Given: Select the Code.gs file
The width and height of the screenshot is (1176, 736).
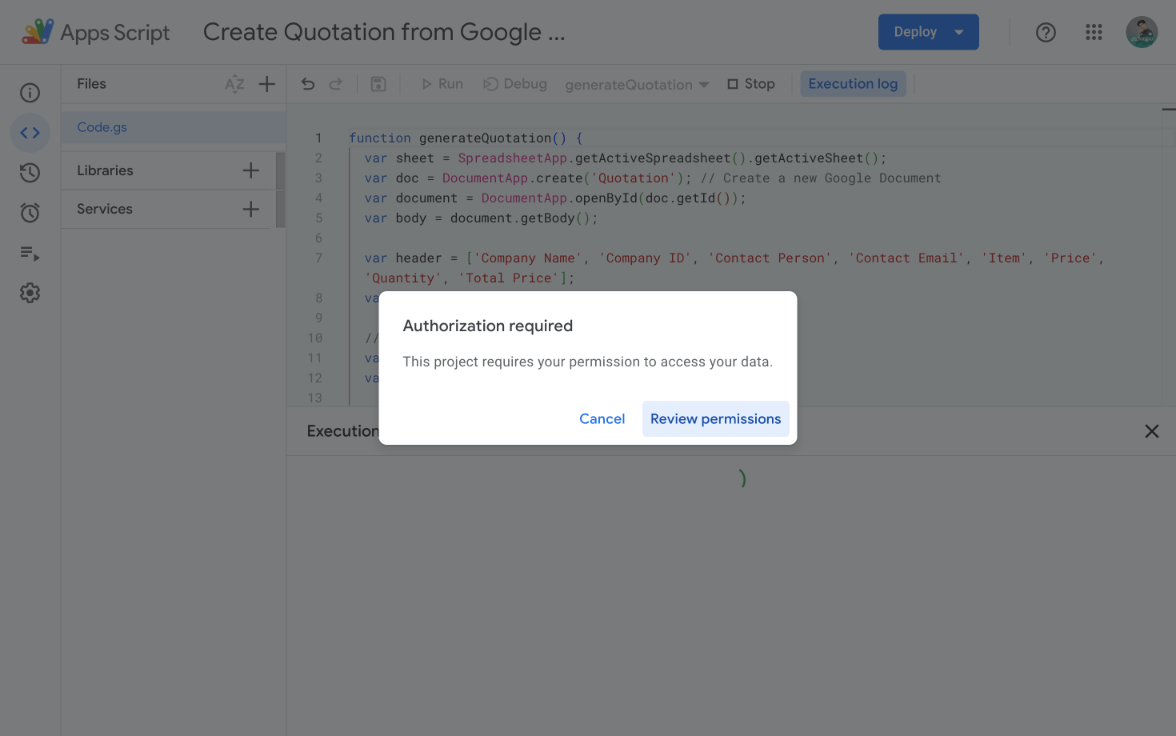Looking at the screenshot, I should [x=100, y=127].
